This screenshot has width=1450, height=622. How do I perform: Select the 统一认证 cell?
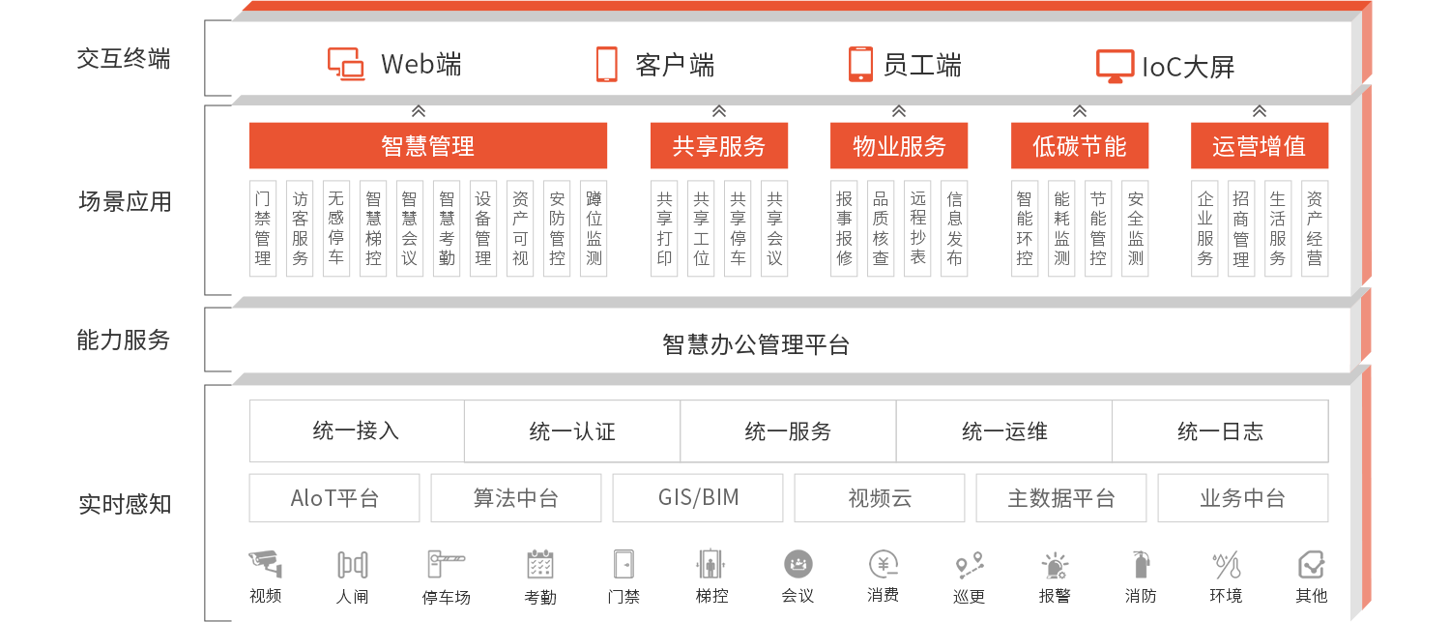(572, 431)
